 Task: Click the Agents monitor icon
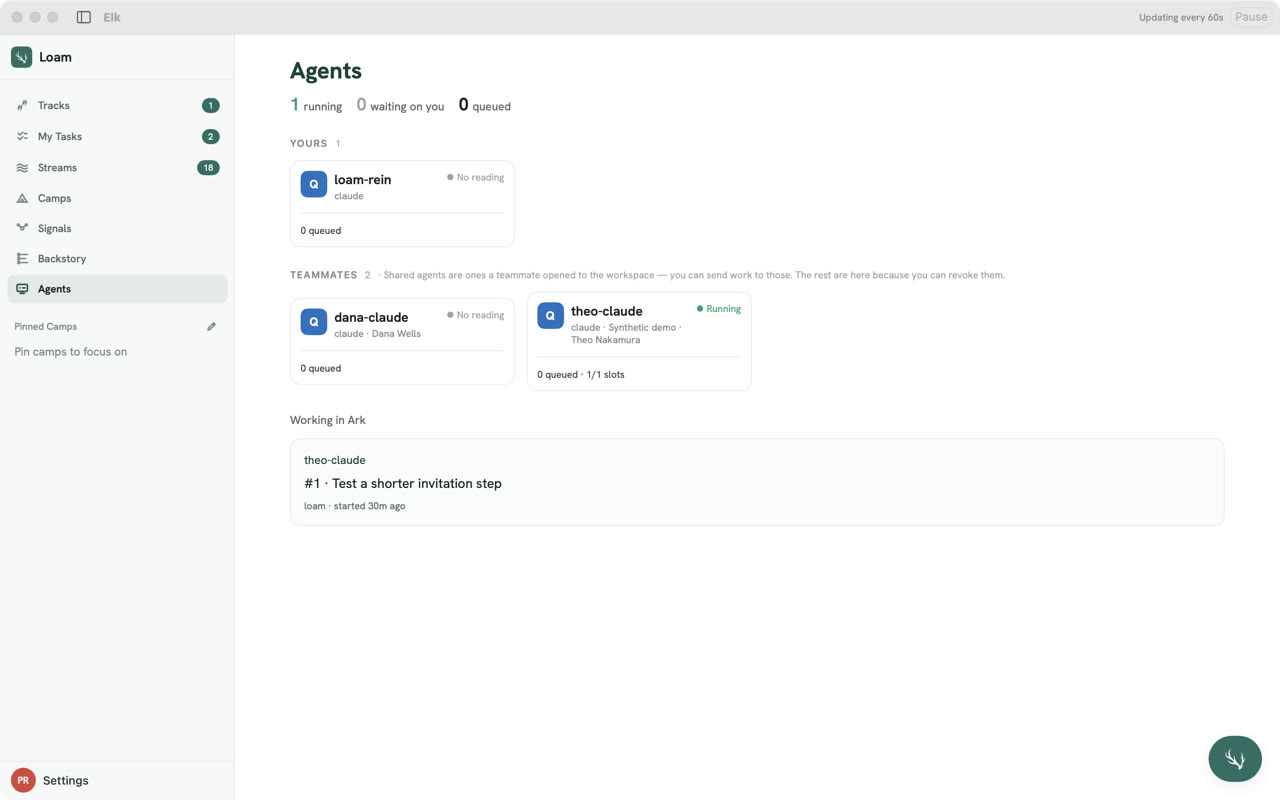(x=22, y=289)
